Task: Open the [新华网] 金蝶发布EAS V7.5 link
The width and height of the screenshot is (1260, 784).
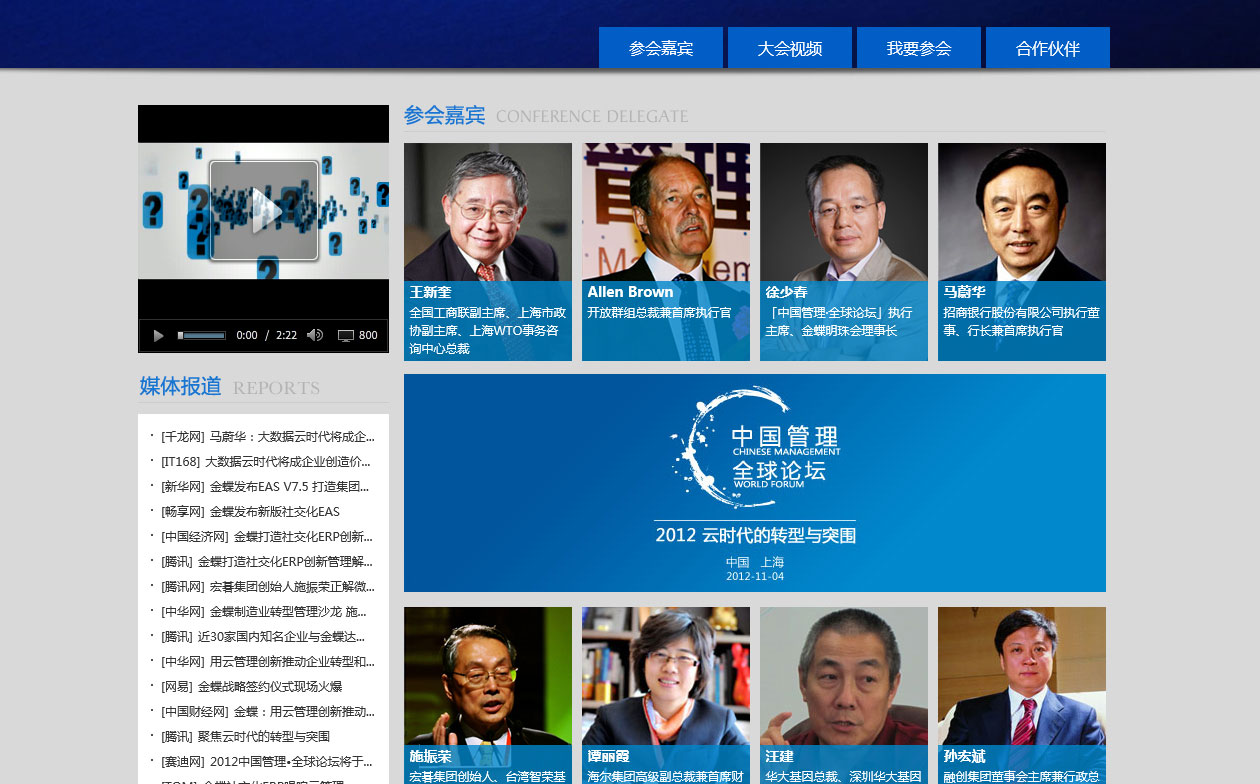Action: pos(265,487)
